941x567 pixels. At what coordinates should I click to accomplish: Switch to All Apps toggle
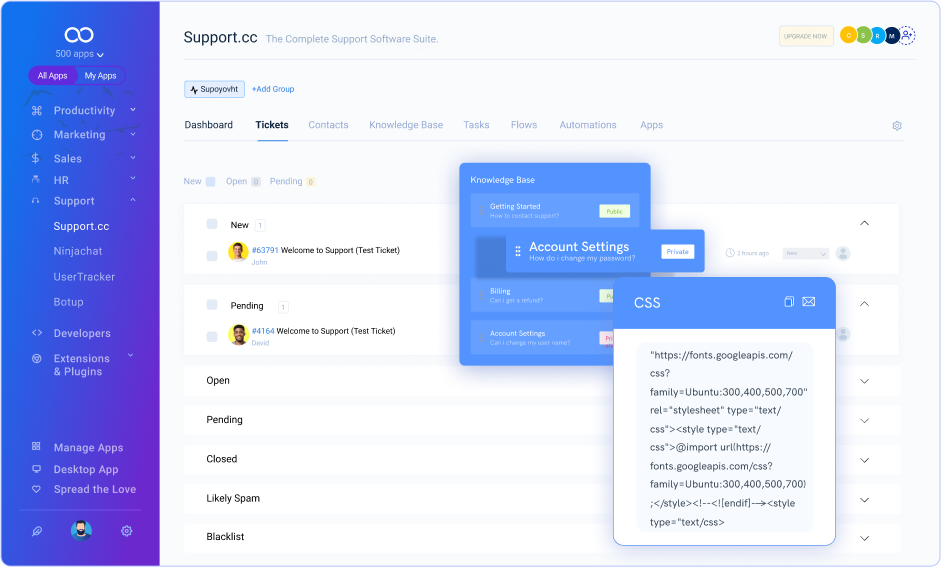[x=53, y=76]
